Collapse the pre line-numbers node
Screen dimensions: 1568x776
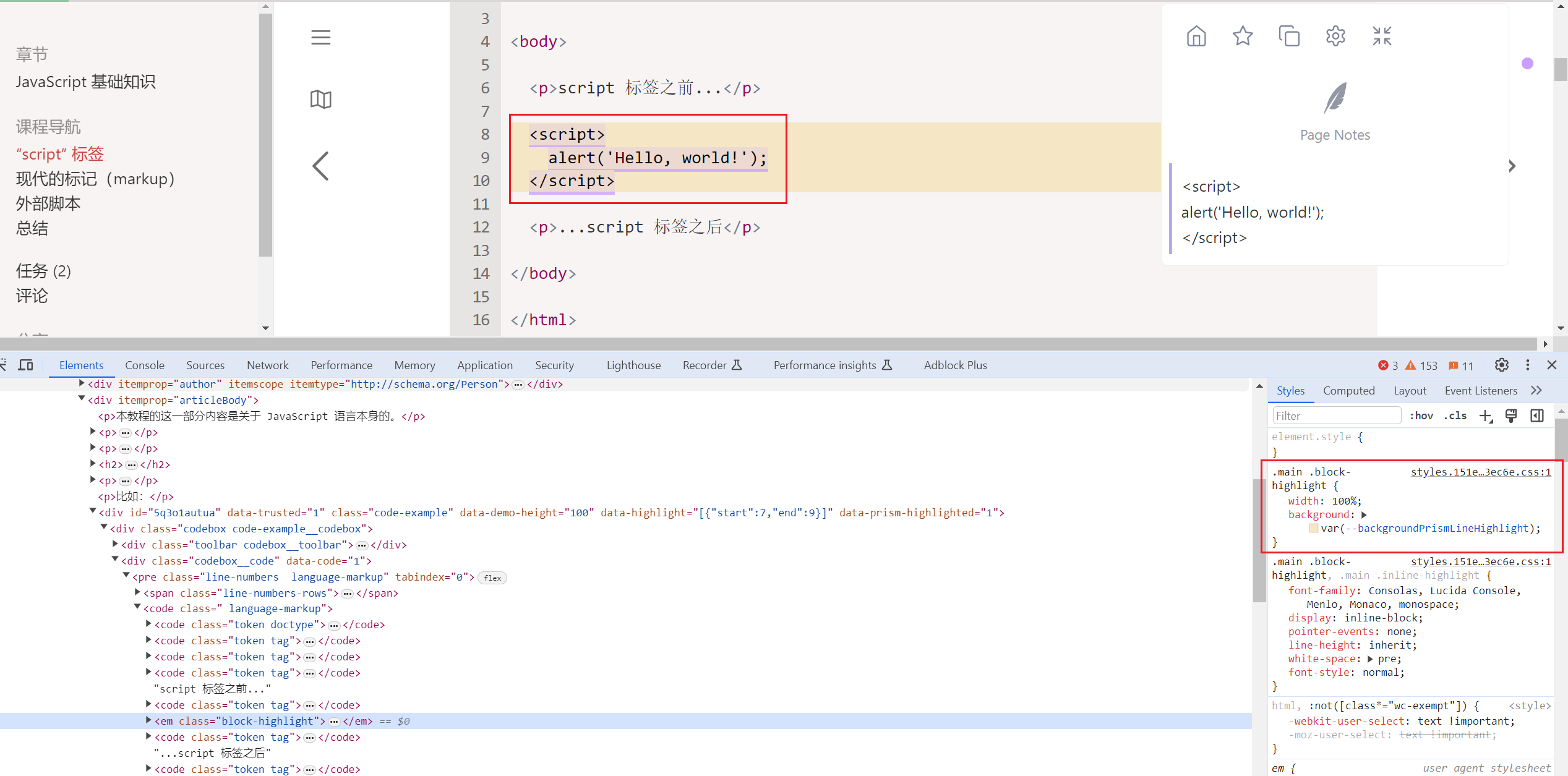coord(126,576)
